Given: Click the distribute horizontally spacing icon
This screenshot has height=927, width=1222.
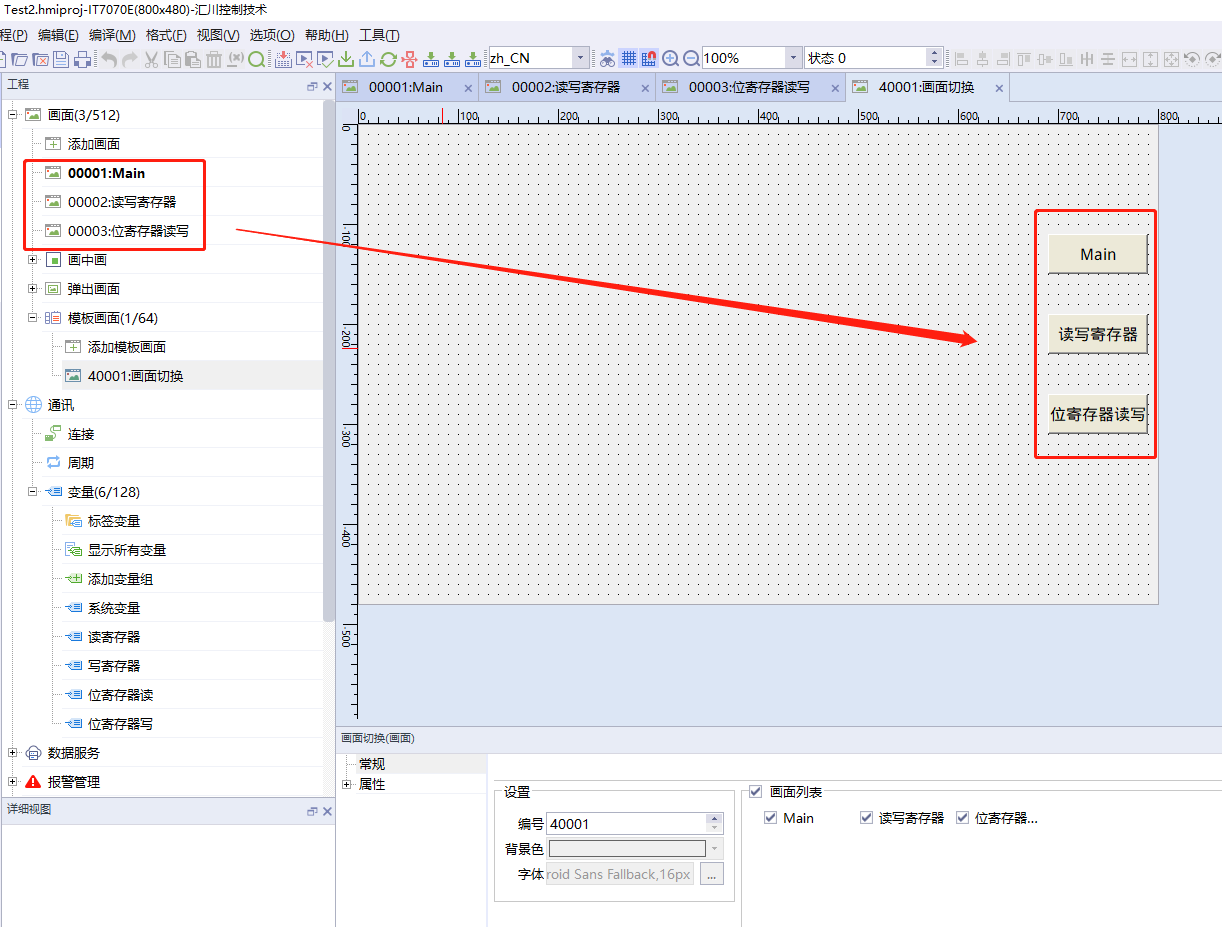Looking at the screenshot, I should click(1087, 59).
